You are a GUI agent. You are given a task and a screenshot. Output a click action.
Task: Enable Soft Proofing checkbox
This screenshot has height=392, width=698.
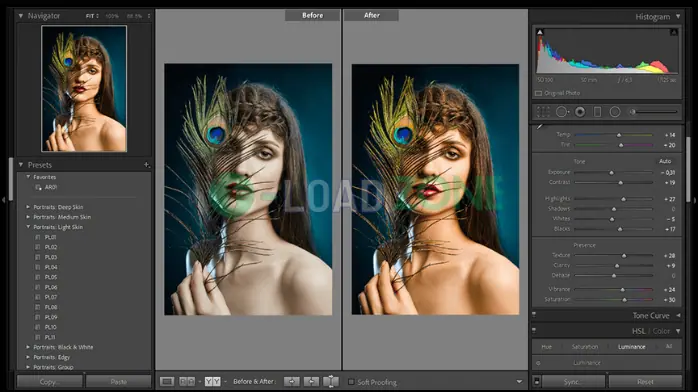[x=351, y=382]
